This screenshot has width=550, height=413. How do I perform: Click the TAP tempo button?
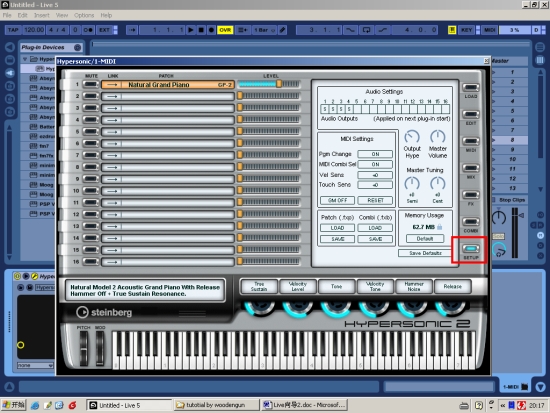(13, 30)
